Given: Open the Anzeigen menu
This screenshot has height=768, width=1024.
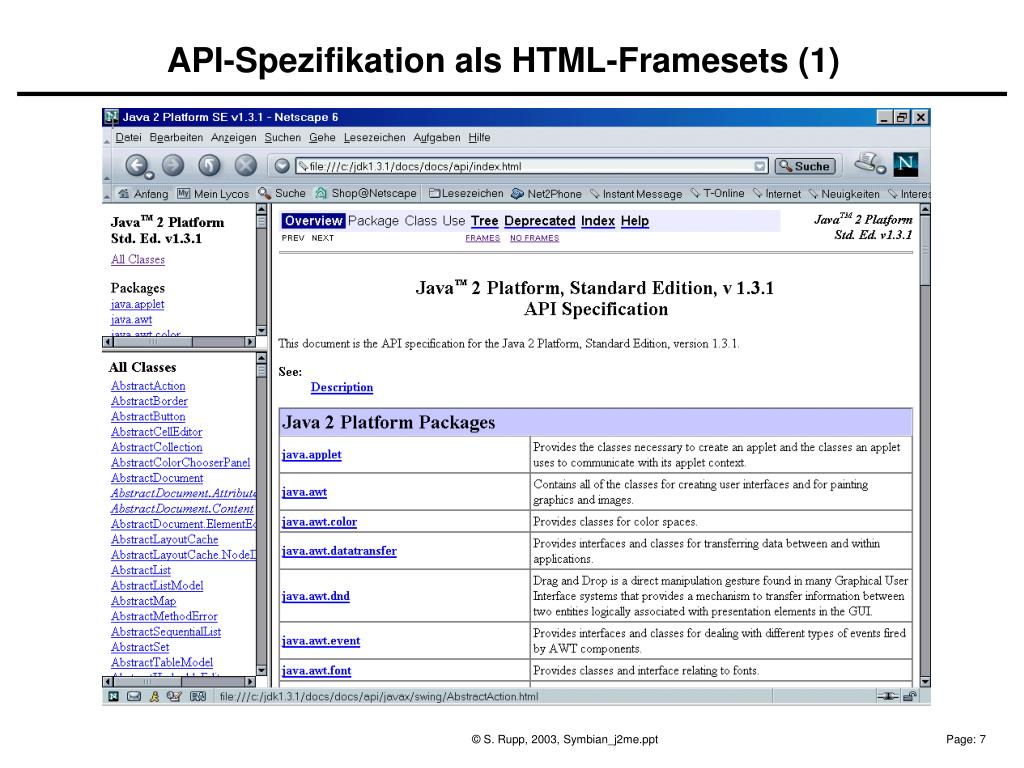Looking at the screenshot, I should tap(234, 138).
